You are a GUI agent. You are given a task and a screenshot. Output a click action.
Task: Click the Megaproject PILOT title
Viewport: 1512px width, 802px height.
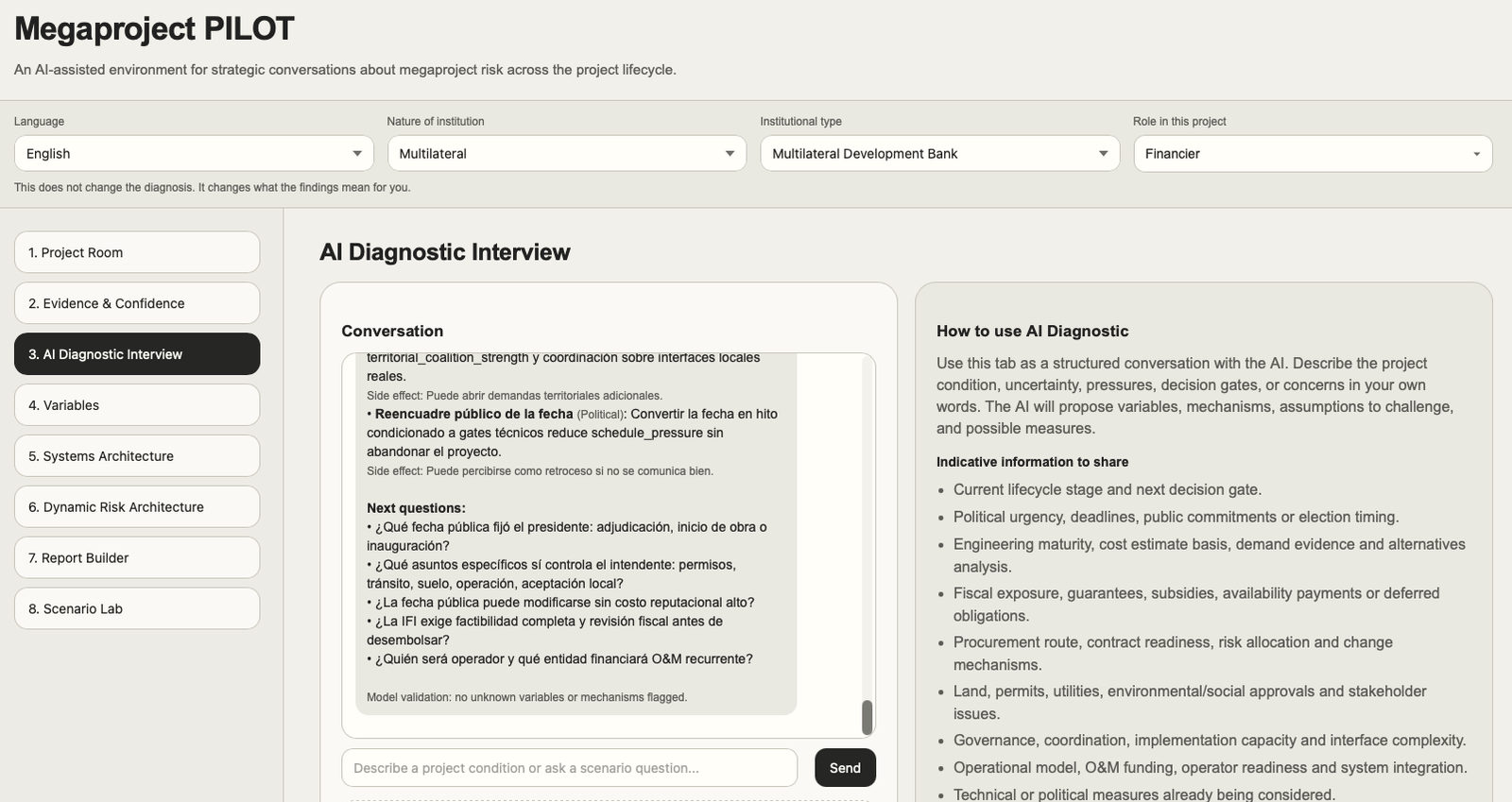point(154,29)
